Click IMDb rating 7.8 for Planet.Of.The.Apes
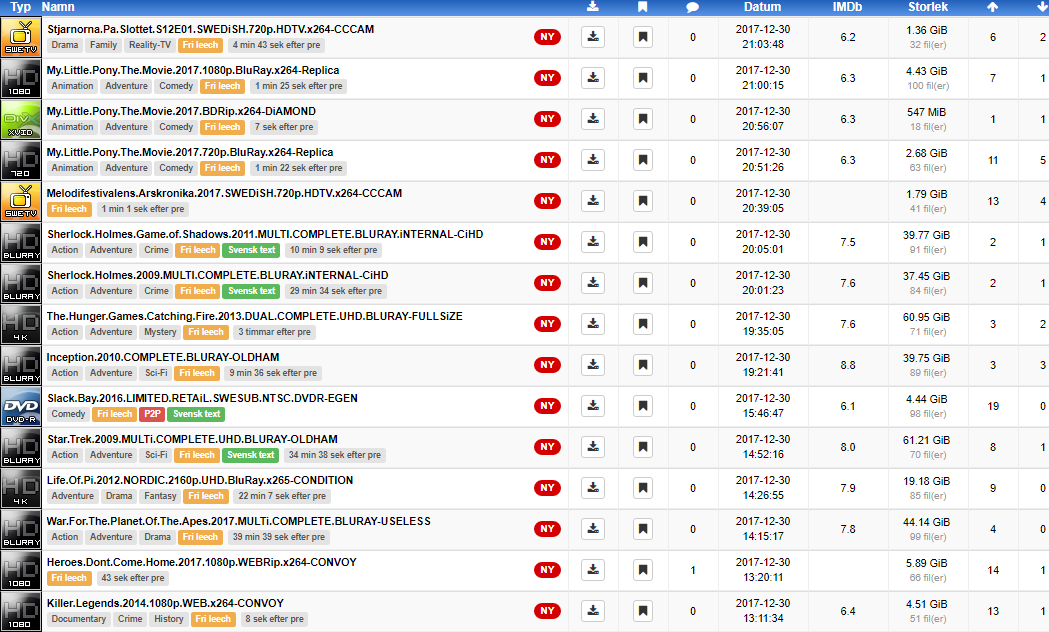The width and height of the screenshot is (1049, 632). click(848, 529)
